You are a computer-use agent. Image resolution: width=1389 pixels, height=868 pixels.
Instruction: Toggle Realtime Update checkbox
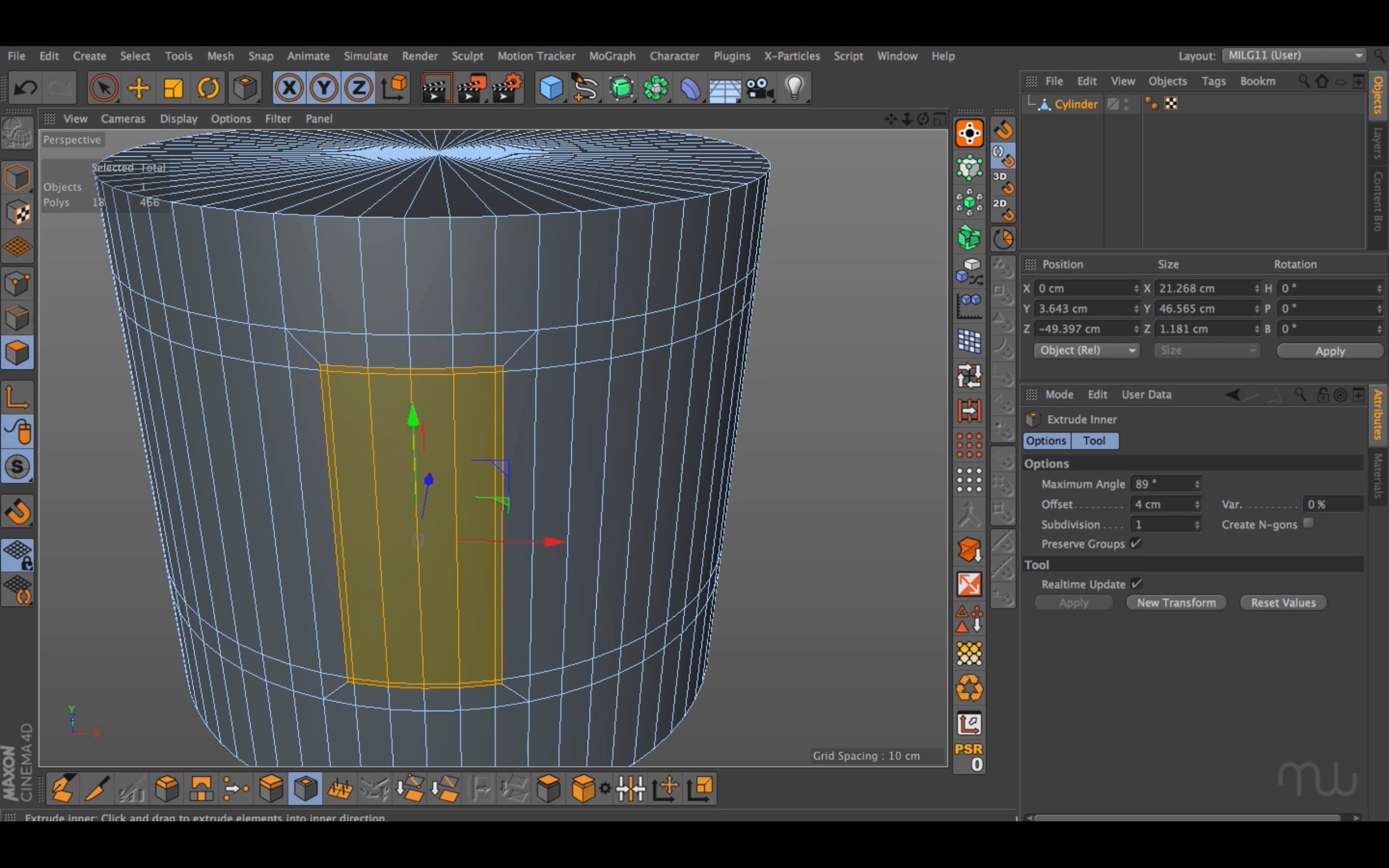tap(1136, 583)
